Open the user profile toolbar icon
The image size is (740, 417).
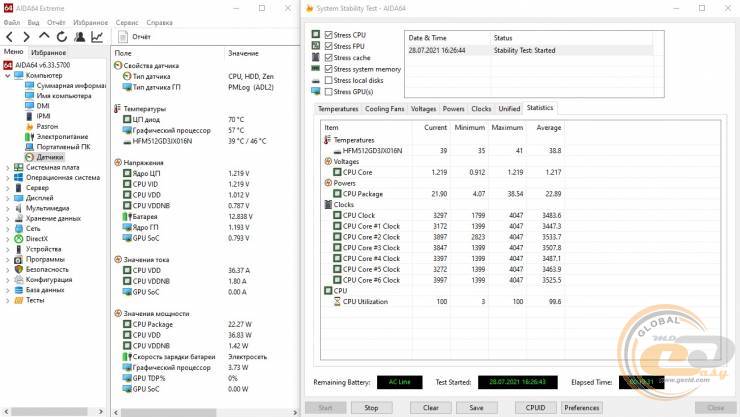point(79,37)
